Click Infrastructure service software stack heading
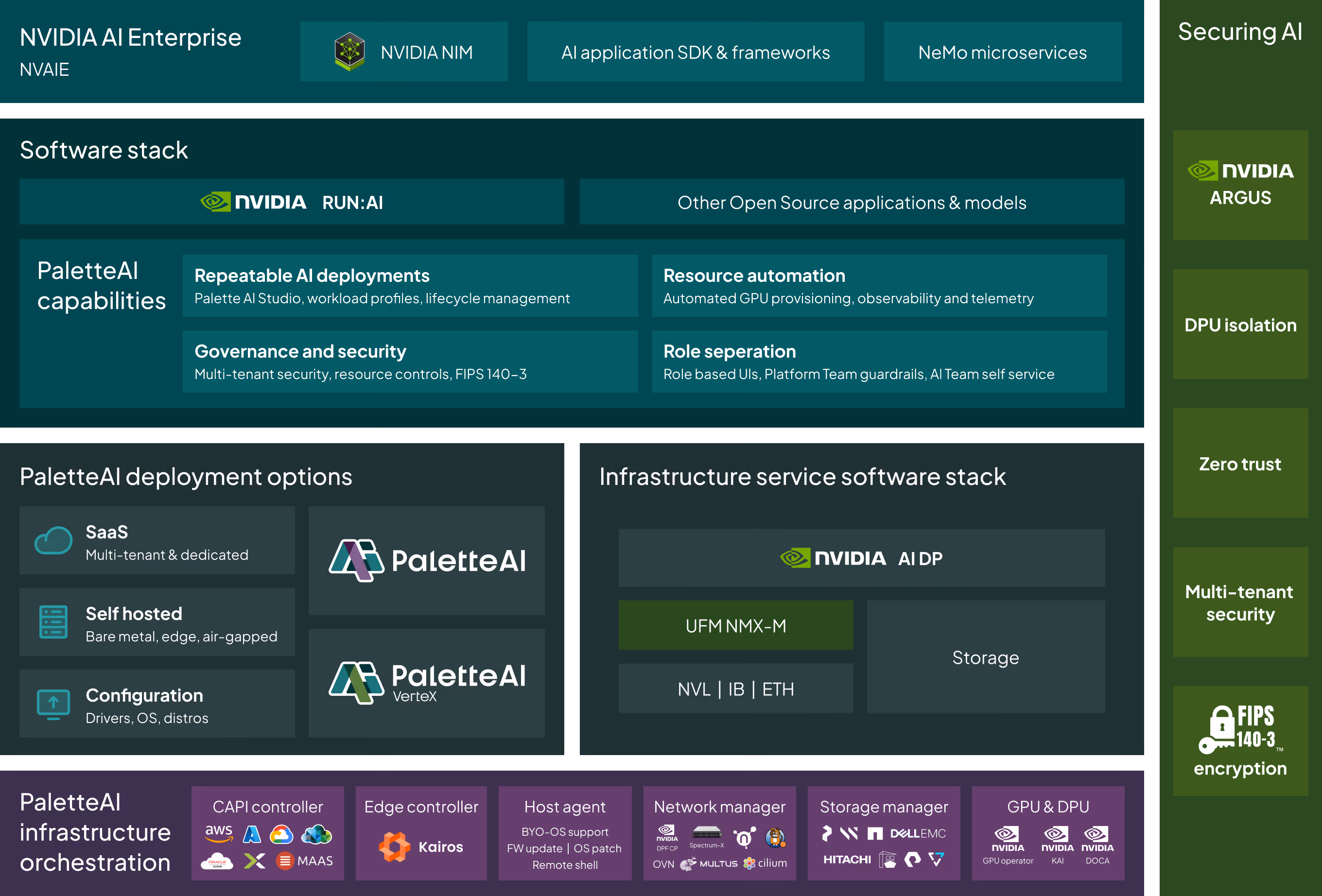Image resolution: width=1322 pixels, height=896 pixels. [x=802, y=477]
